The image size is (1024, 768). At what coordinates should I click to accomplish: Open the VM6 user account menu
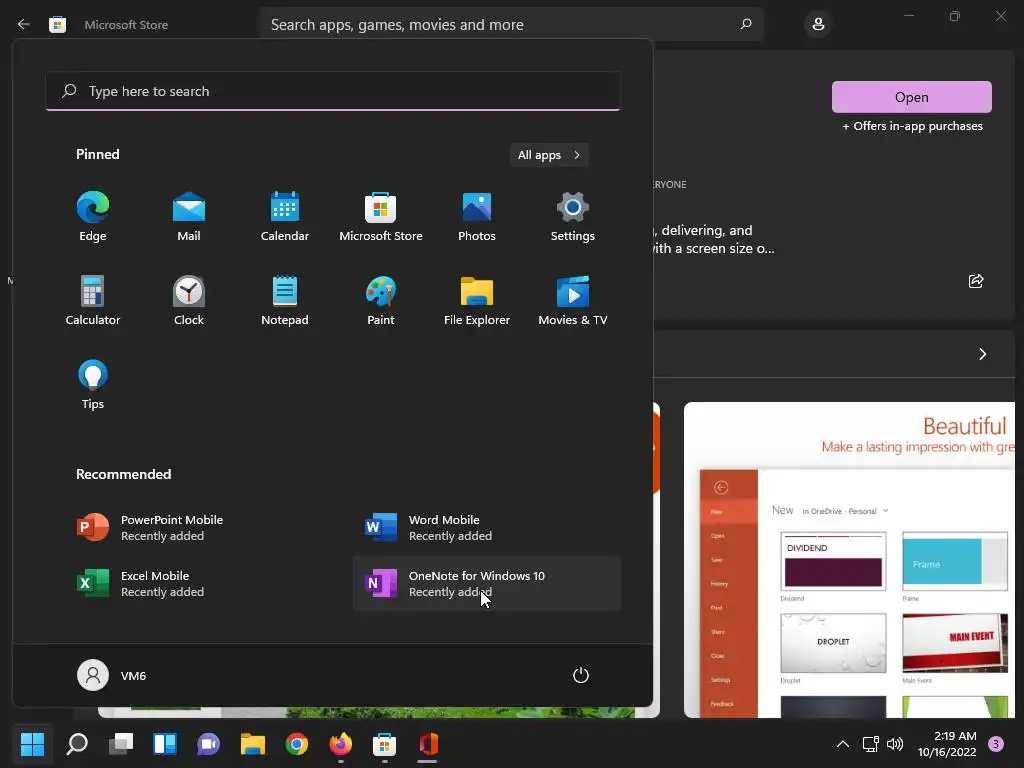tap(112, 675)
